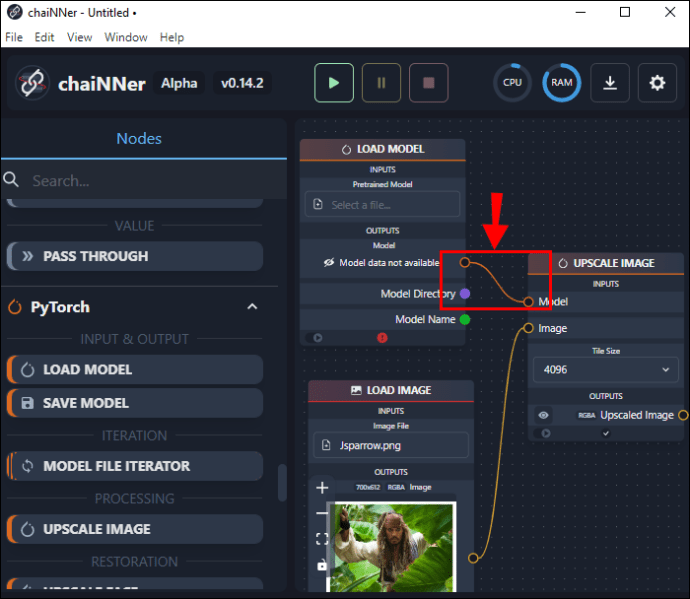
Task: Click the search magnifier icon
Action: pos(11,180)
